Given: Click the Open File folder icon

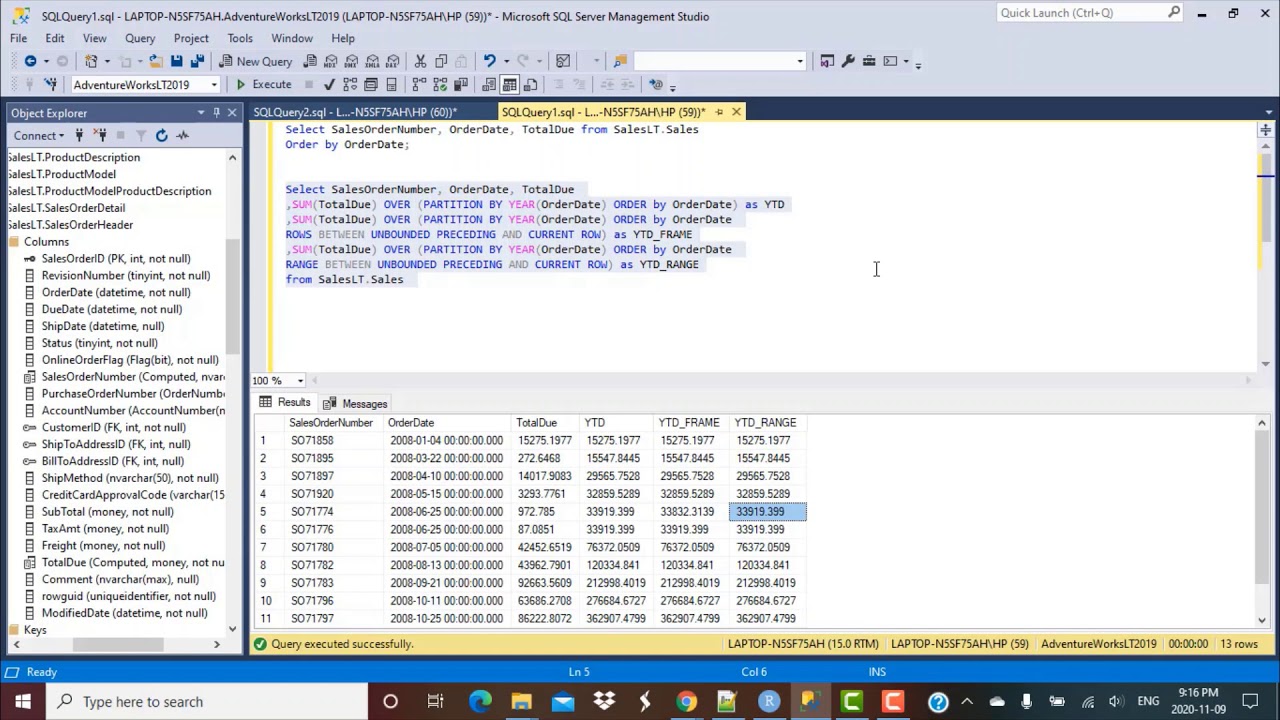Looking at the screenshot, I should point(155,61).
